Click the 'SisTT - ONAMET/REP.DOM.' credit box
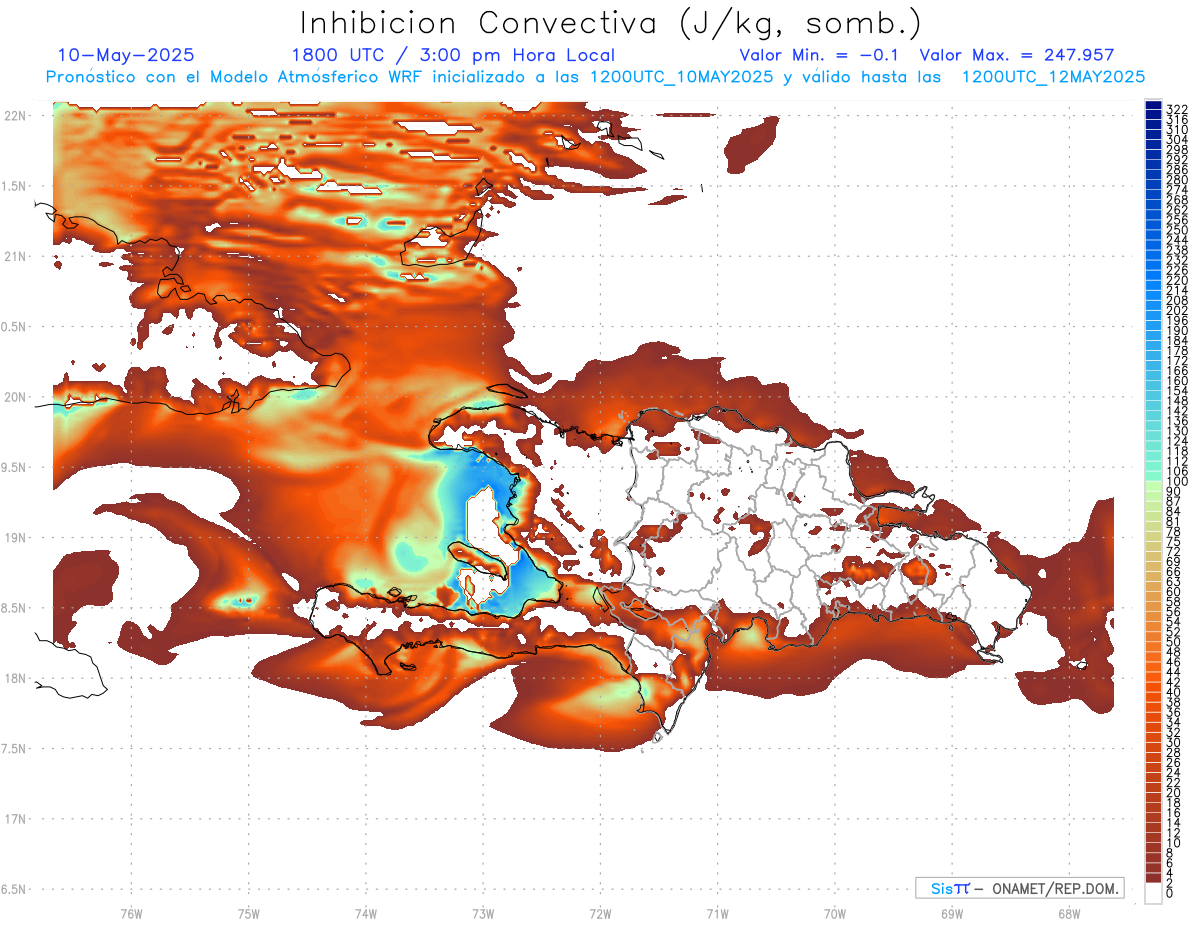 (x=1019, y=888)
